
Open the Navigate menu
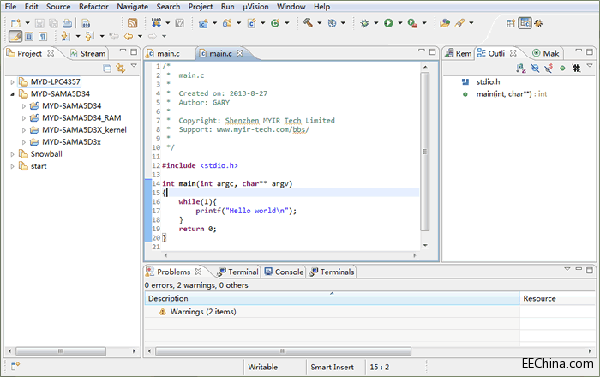pos(132,7)
